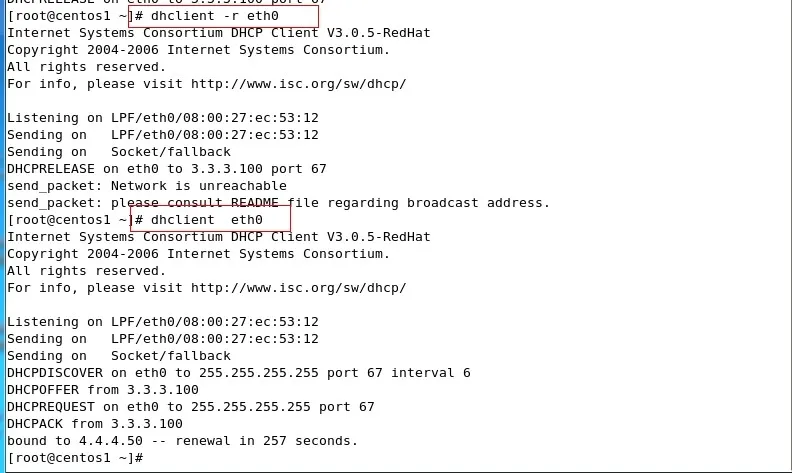Viewport: 792px width, 473px height.
Task: Click 'port 67' in the DHCPREQUEST line
Action: [350, 407]
